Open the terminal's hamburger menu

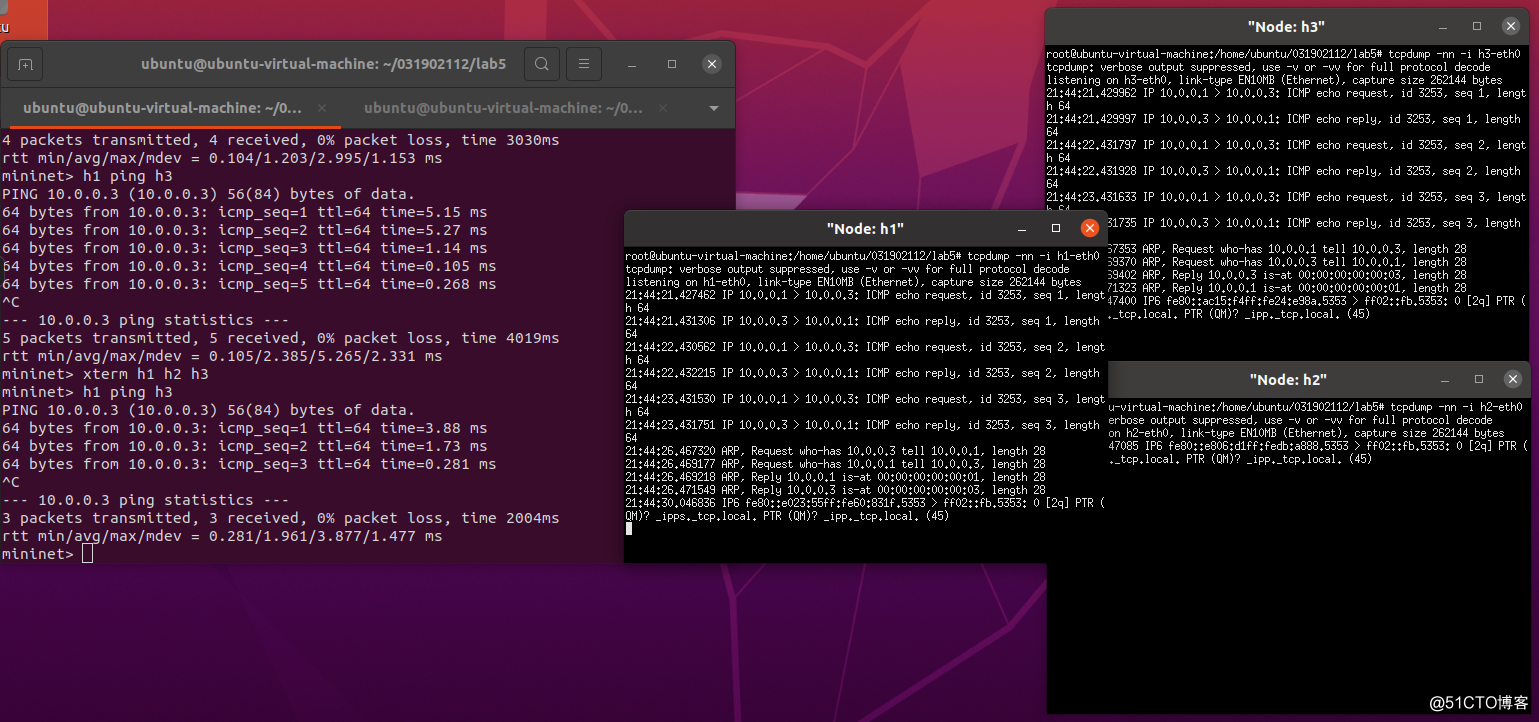(584, 64)
